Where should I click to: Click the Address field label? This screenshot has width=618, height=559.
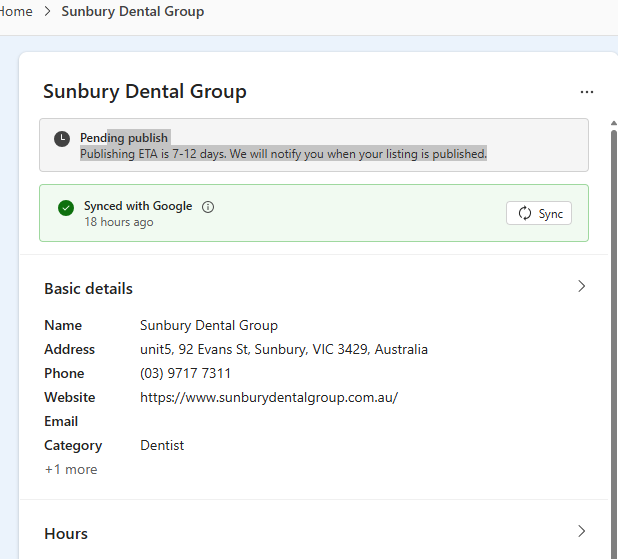(x=69, y=349)
